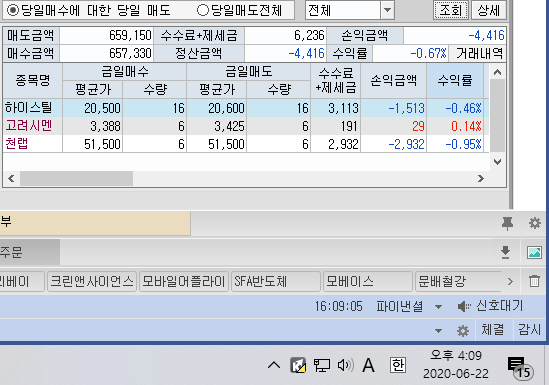This screenshot has height=385, width=549.
Task: Open 거래내역 button
Action: tap(478, 54)
